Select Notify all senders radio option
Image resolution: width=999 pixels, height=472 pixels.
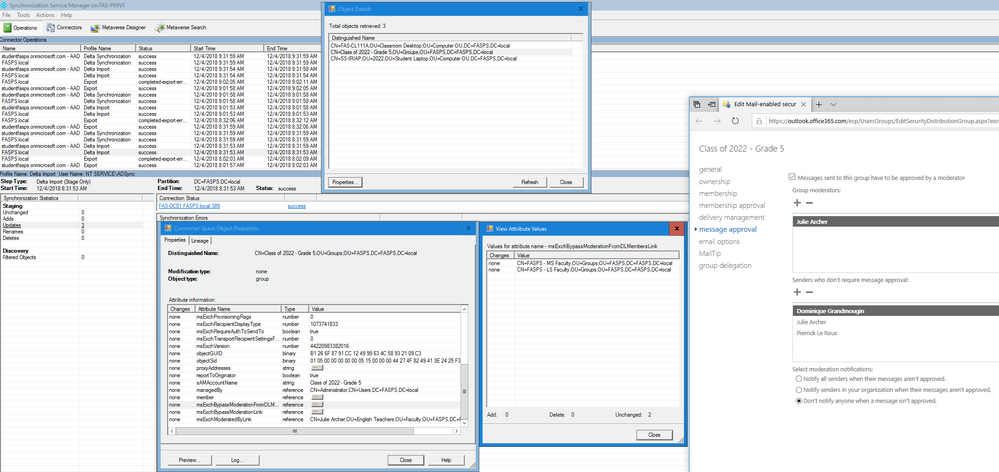pos(798,378)
